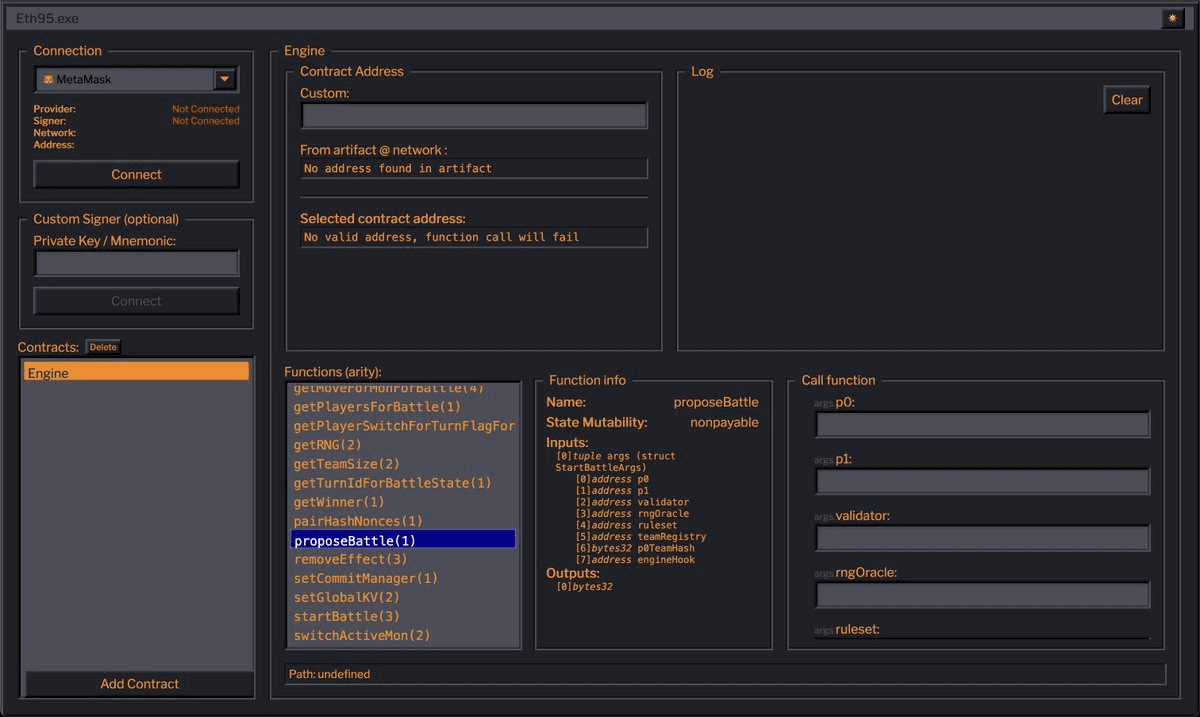The width and height of the screenshot is (1200, 717).
Task: Click the Eth95.exe window title
Action: [x=47, y=18]
